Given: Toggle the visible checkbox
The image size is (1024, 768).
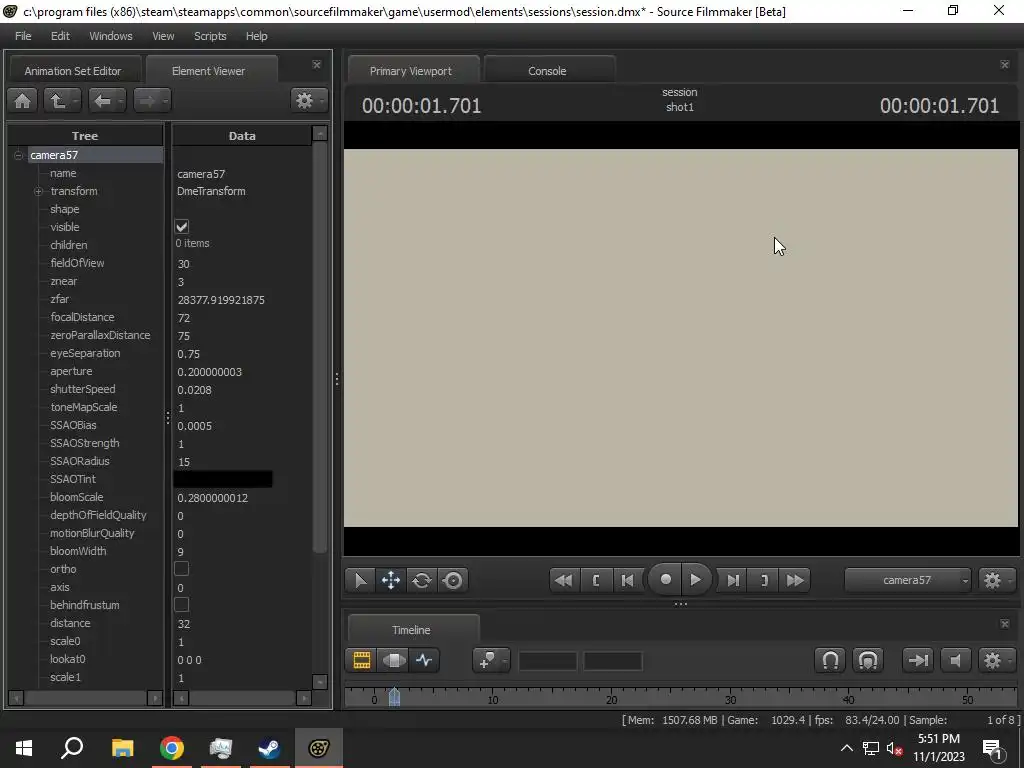Looking at the screenshot, I should tap(182, 227).
